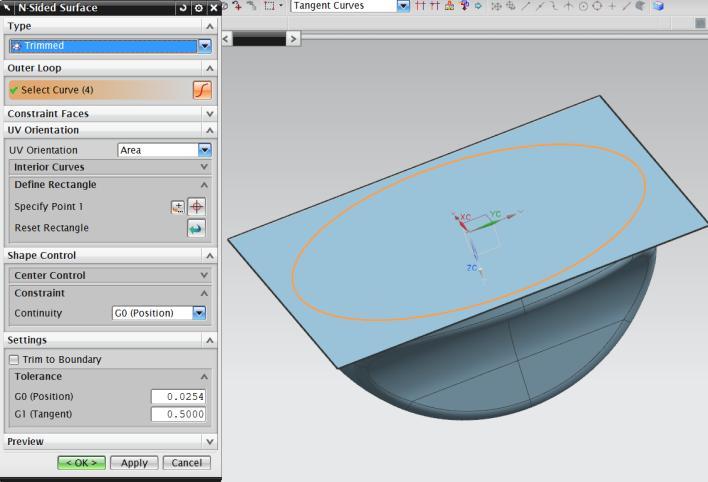Click the gray hammer-shaped toolbar icon
The height and width of the screenshot is (482, 708).
click(x=252, y=6)
